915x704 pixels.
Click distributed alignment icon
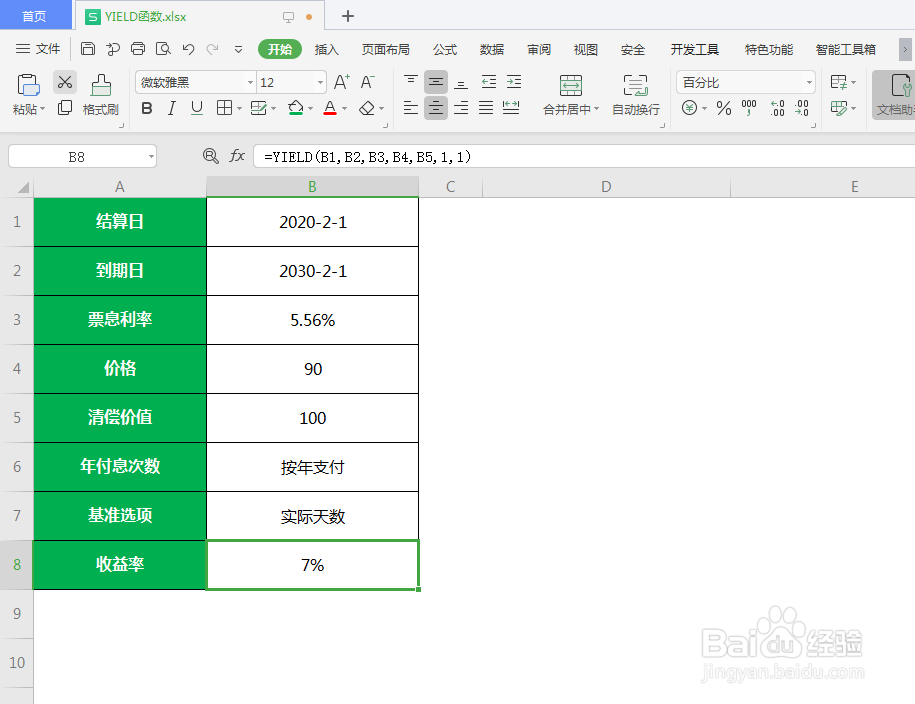point(511,107)
